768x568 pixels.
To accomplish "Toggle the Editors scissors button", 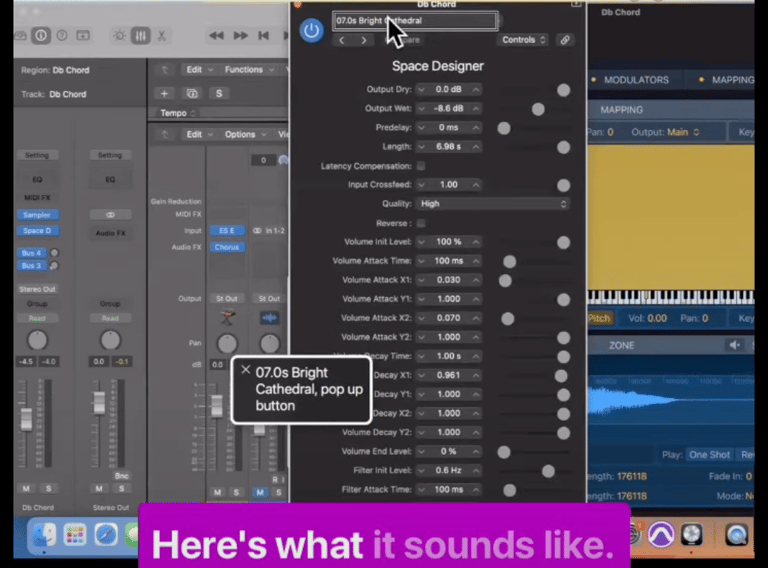I will (162, 35).
